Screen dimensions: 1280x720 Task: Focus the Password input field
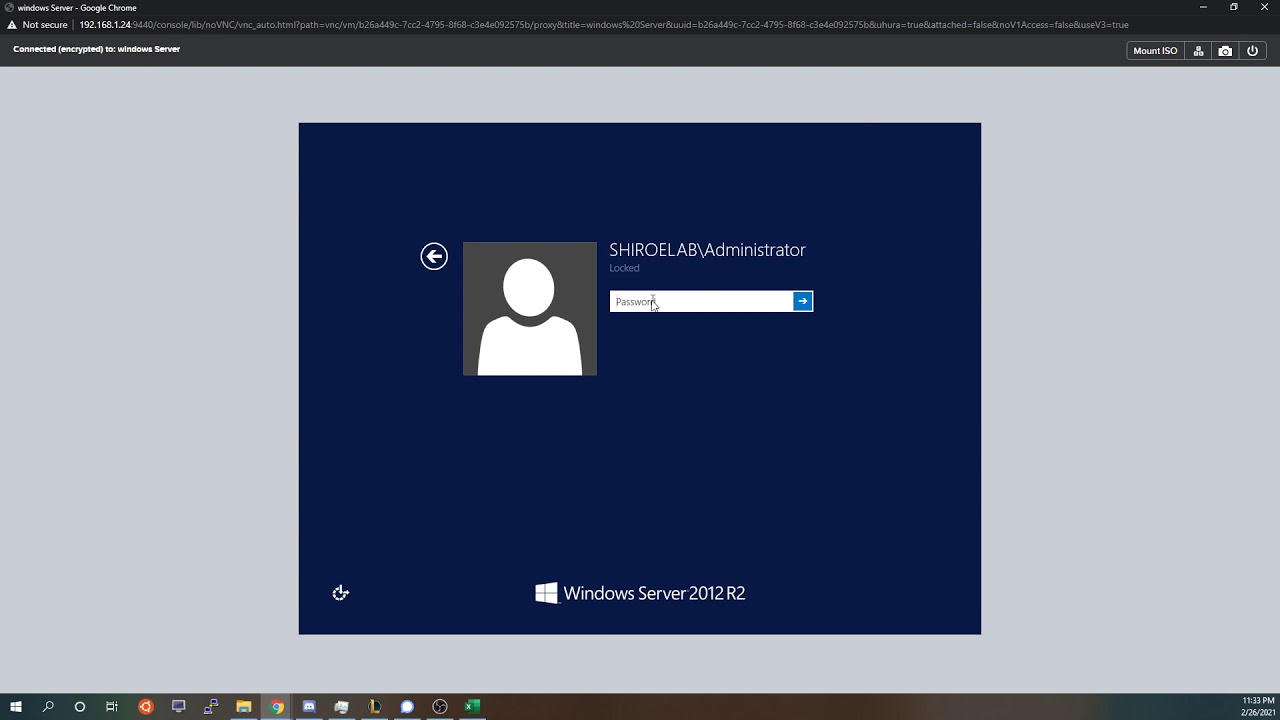point(701,301)
